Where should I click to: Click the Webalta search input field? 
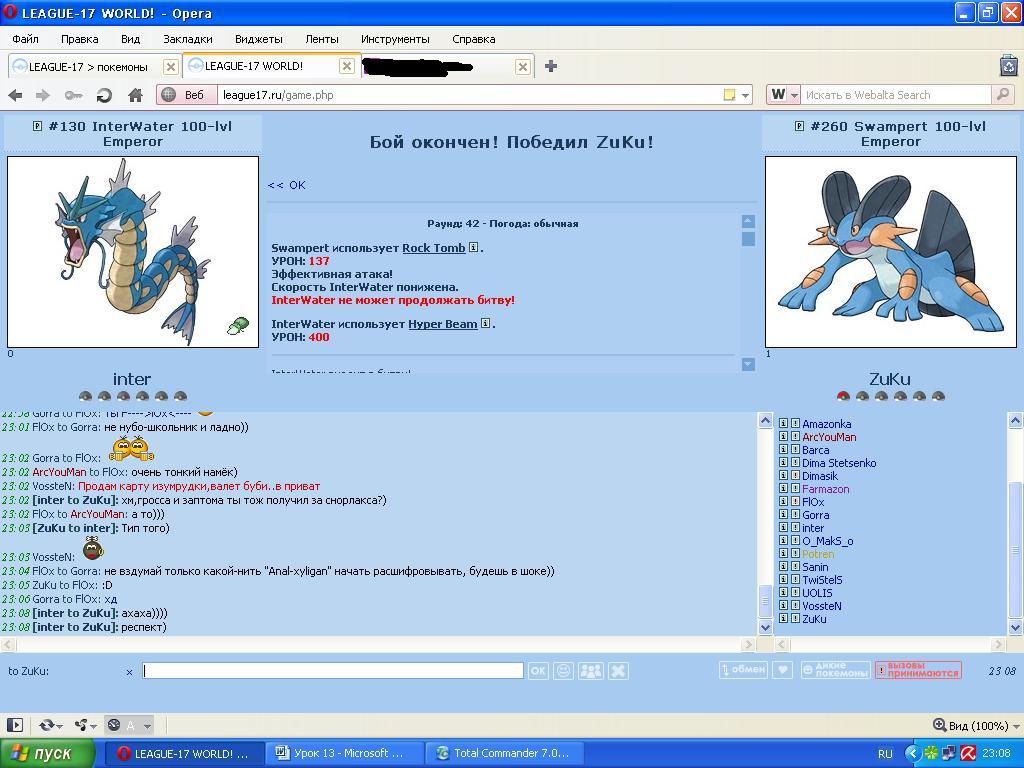[x=896, y=95]
